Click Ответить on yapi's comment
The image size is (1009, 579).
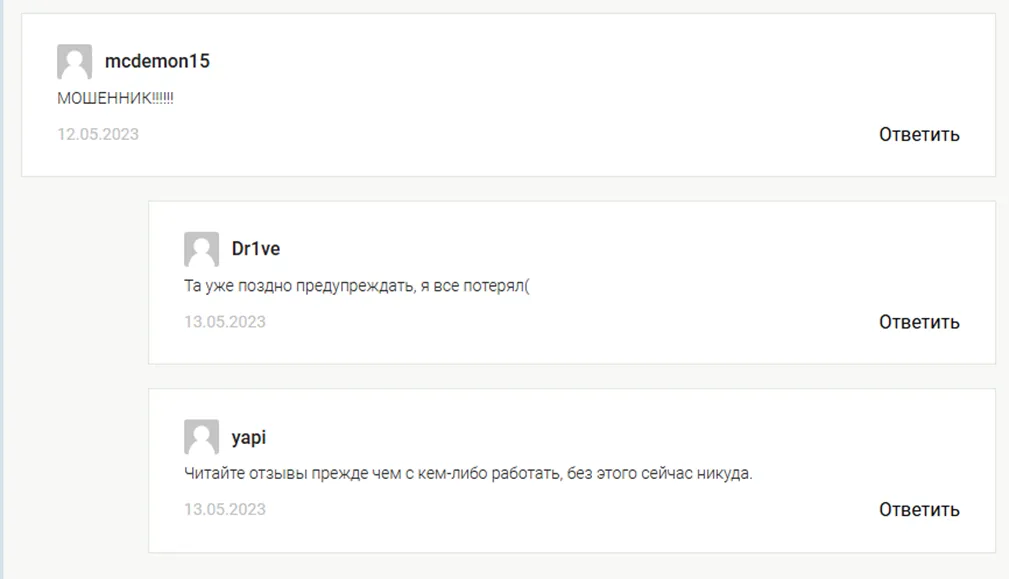(919, 510)
